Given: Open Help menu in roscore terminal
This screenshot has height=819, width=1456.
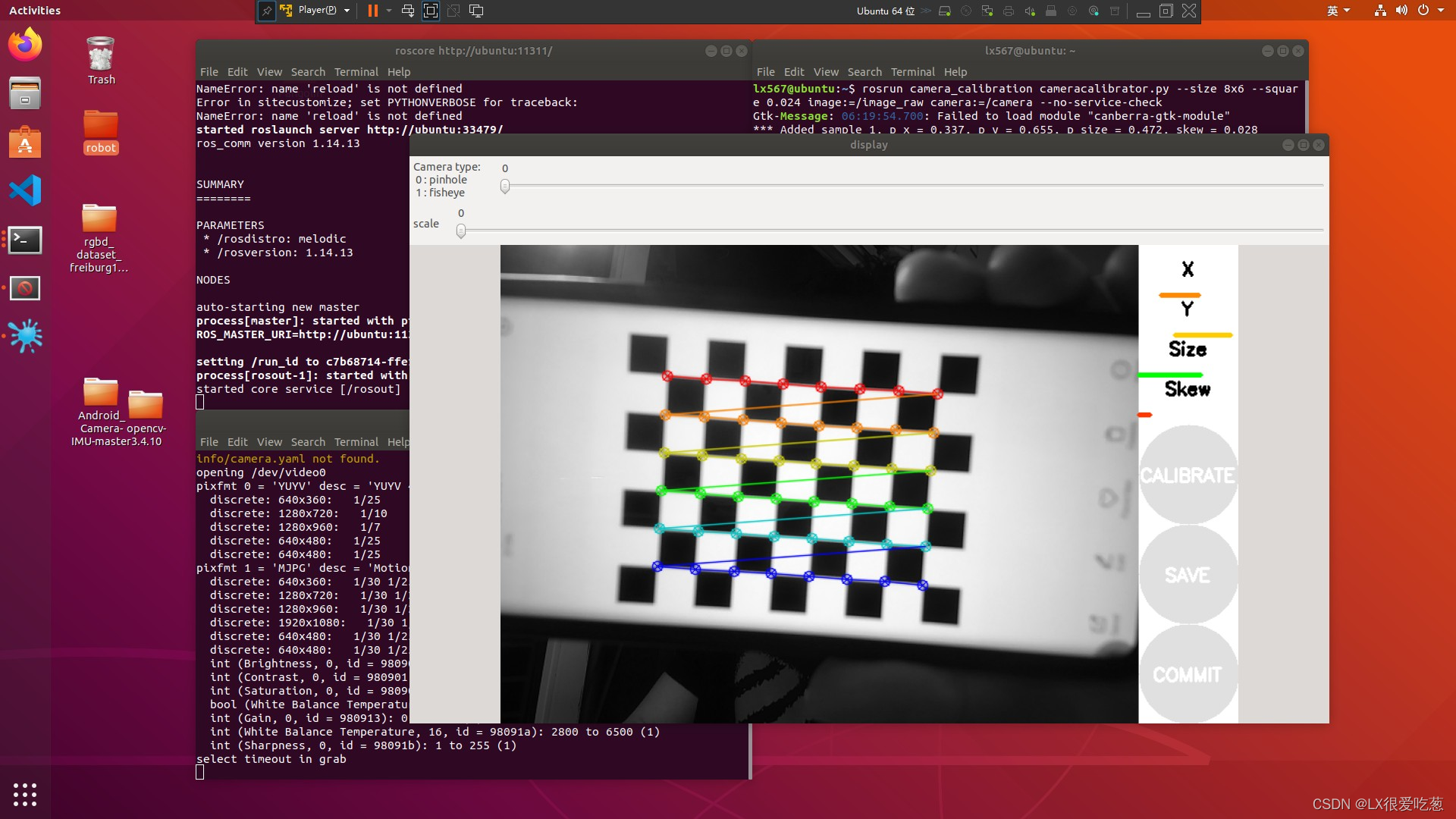Looking at the screenshot, I should tap(399, 72).
